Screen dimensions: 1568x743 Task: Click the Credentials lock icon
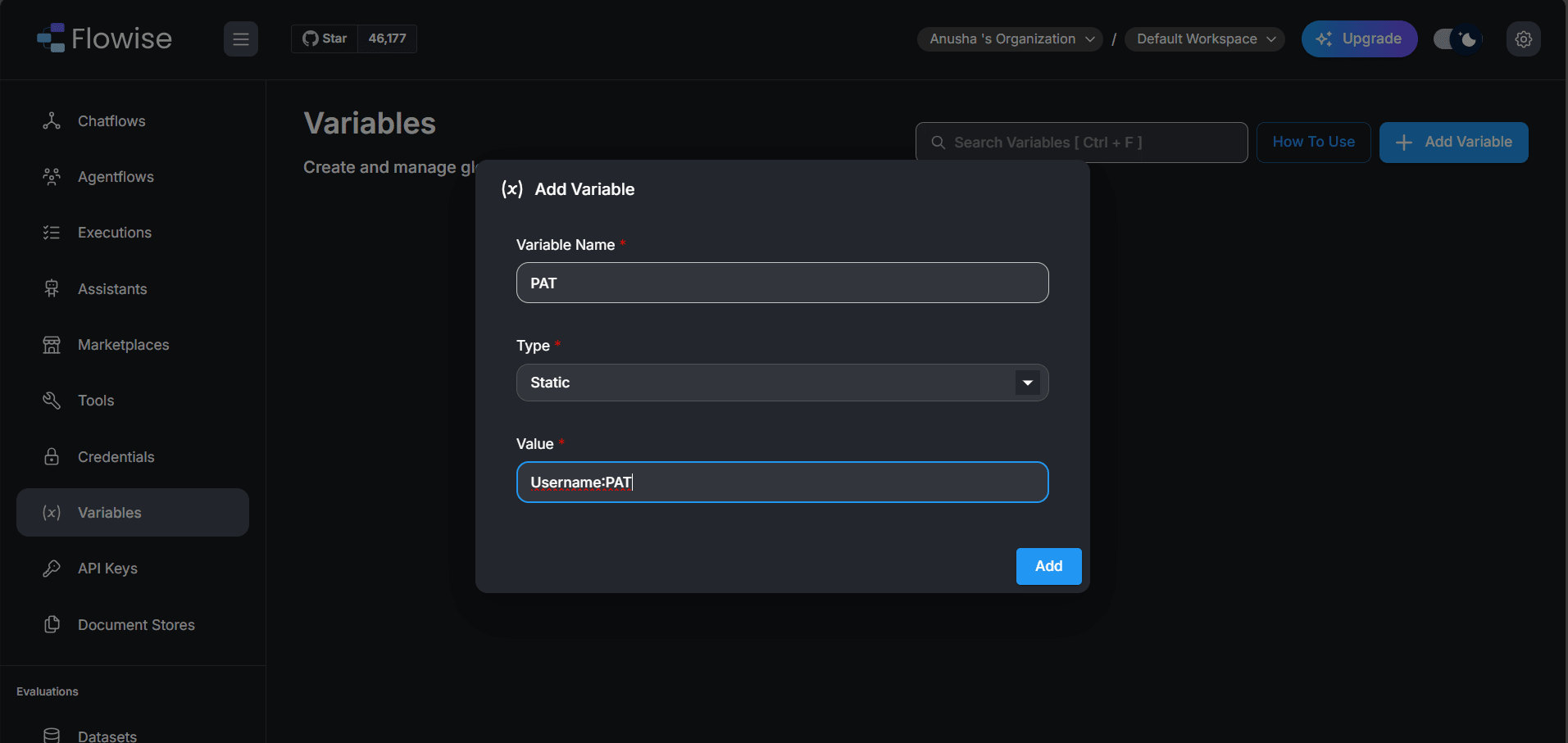(52, 457)
